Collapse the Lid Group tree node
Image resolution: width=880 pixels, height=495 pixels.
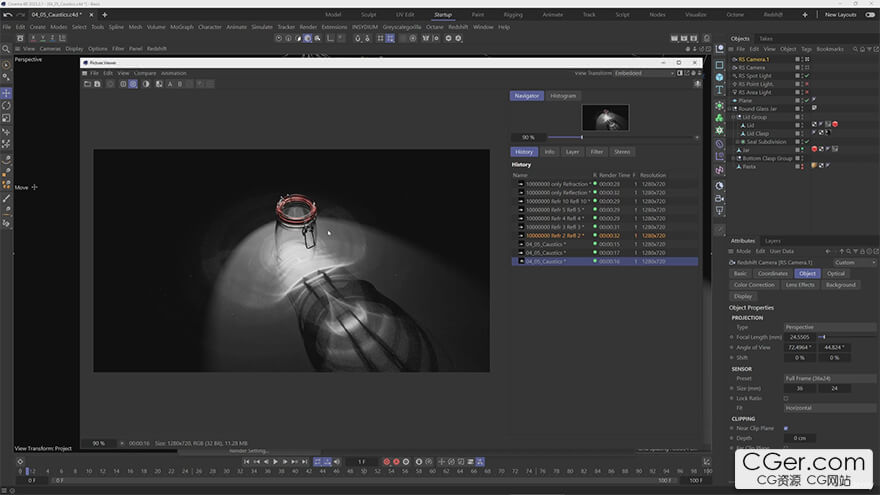734,117
